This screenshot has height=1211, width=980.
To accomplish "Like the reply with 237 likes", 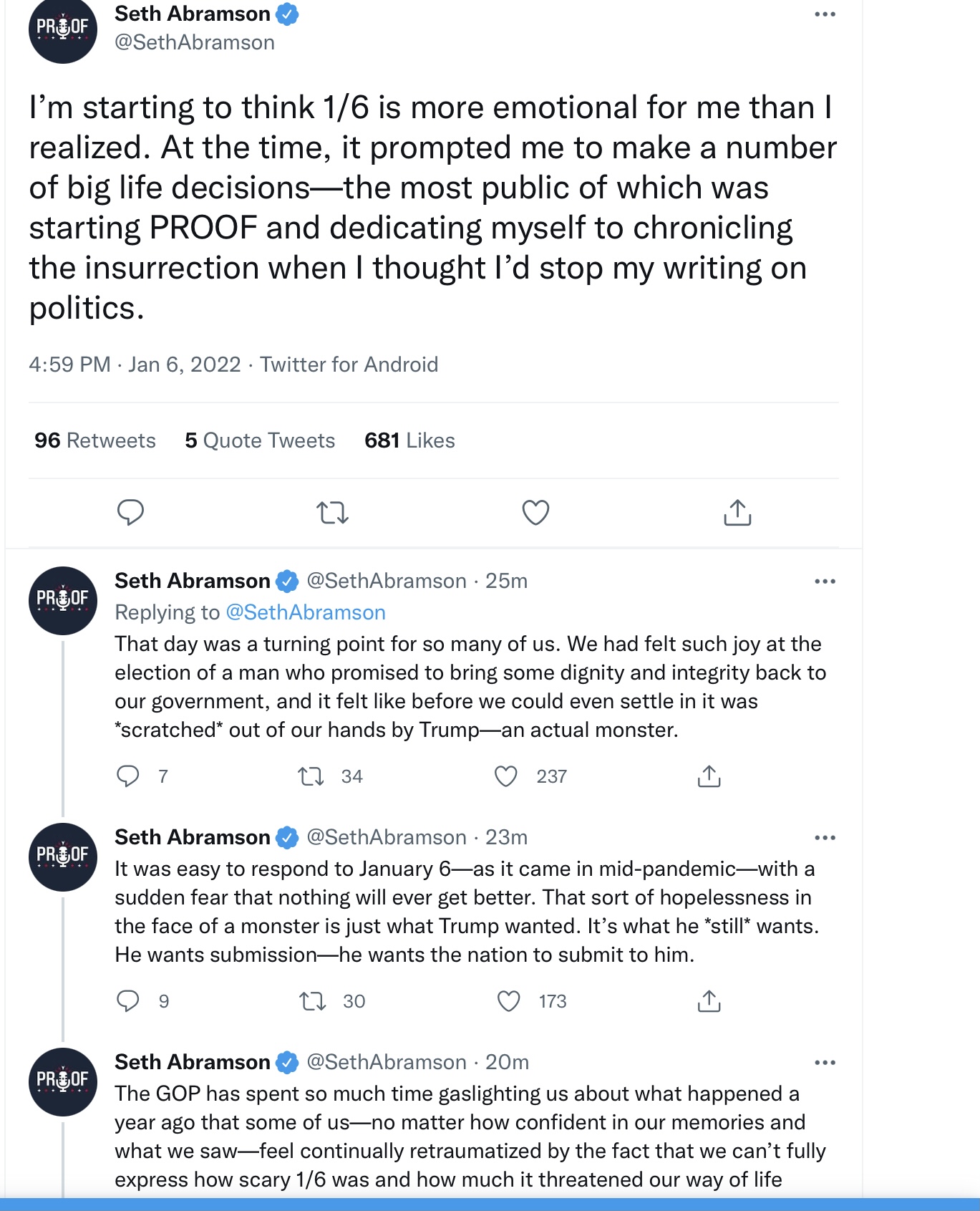I will point(506,776).
